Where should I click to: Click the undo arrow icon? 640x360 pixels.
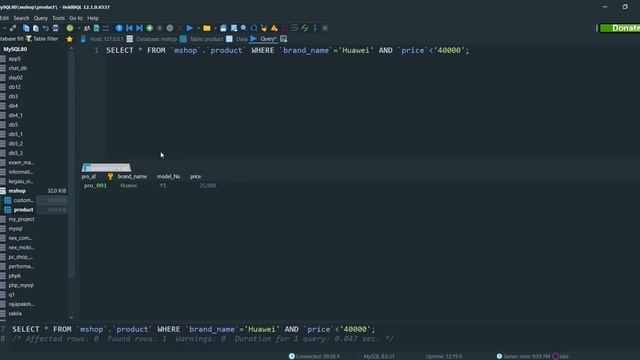point(45,28)
